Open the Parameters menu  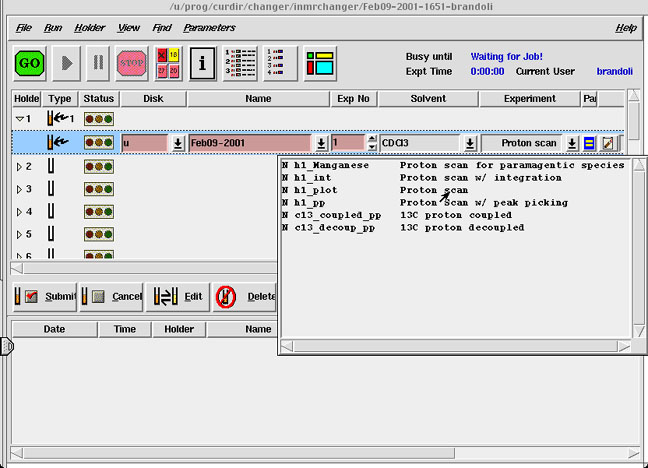(209, 28)
